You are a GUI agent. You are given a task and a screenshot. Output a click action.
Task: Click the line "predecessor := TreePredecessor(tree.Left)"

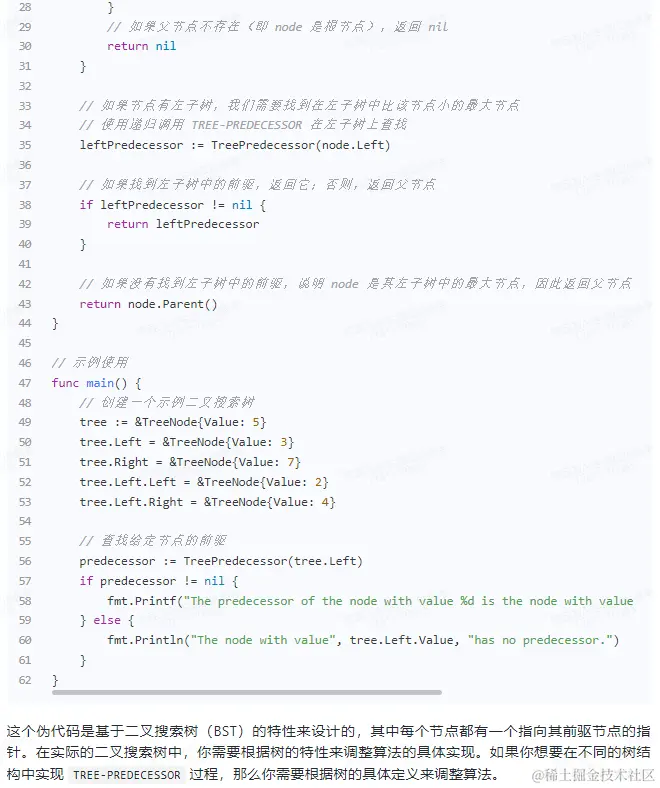[221, 561]
